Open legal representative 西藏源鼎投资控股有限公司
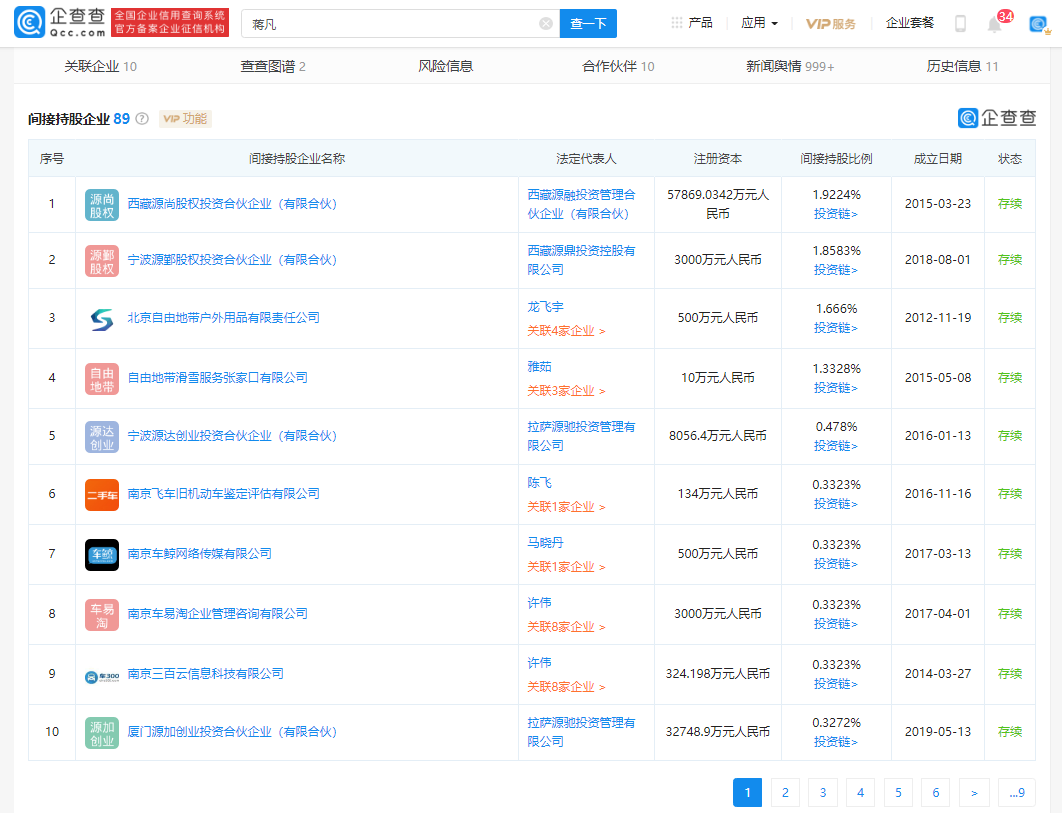The width and height of the screenshot is (1062, 813). tap(581, 260)
